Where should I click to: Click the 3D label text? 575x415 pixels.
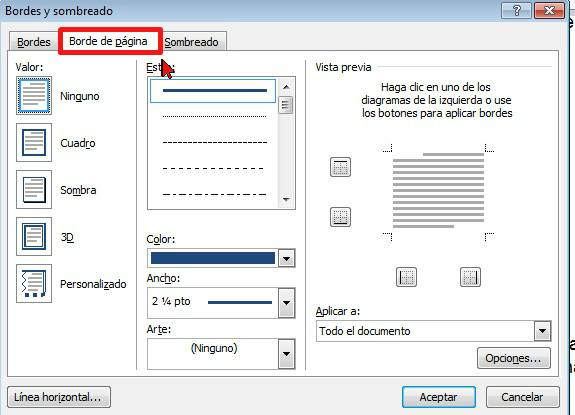67,237
